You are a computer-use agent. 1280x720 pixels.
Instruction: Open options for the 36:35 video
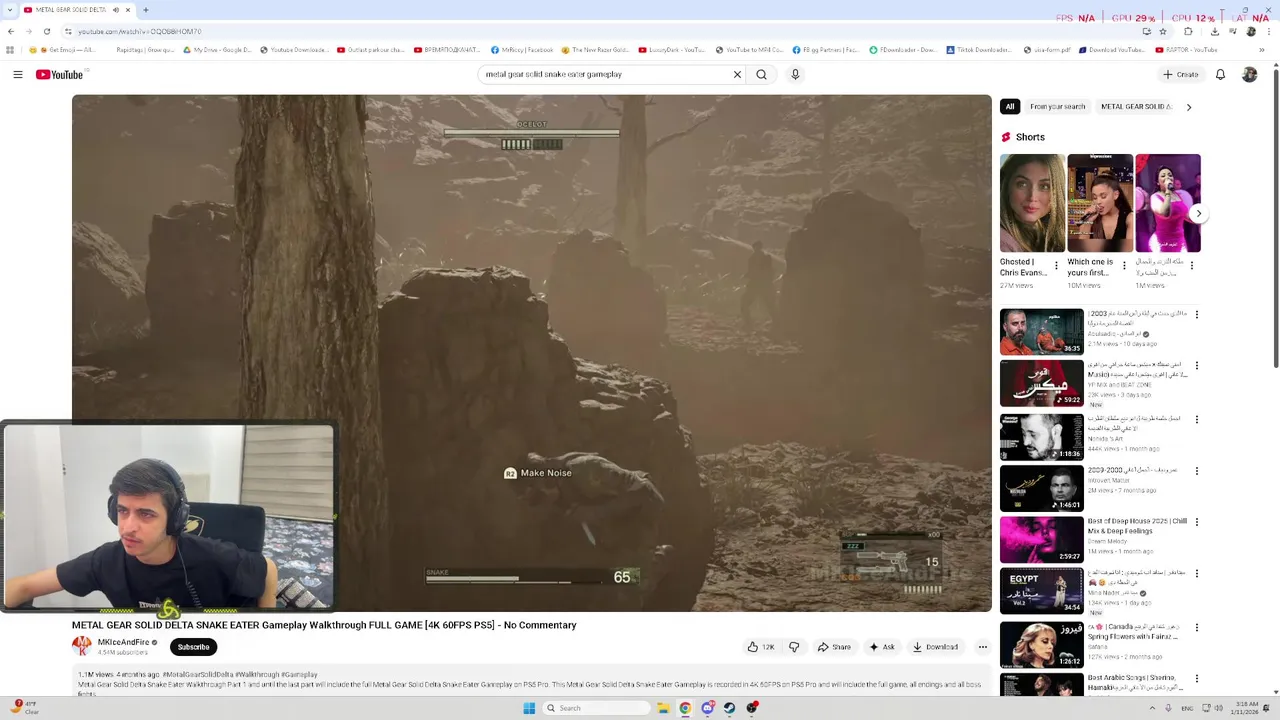(x=1196, y=315)
